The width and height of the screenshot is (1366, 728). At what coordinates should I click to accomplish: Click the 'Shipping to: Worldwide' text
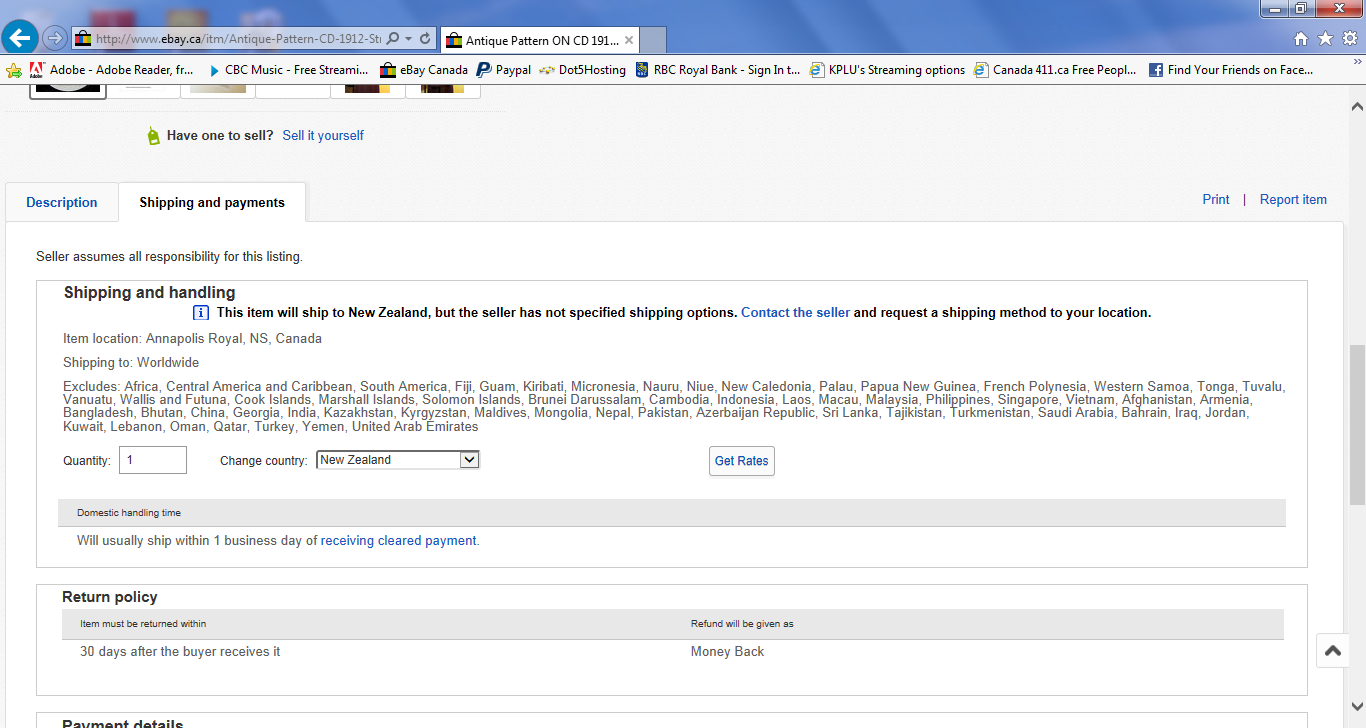coord(131,362)
